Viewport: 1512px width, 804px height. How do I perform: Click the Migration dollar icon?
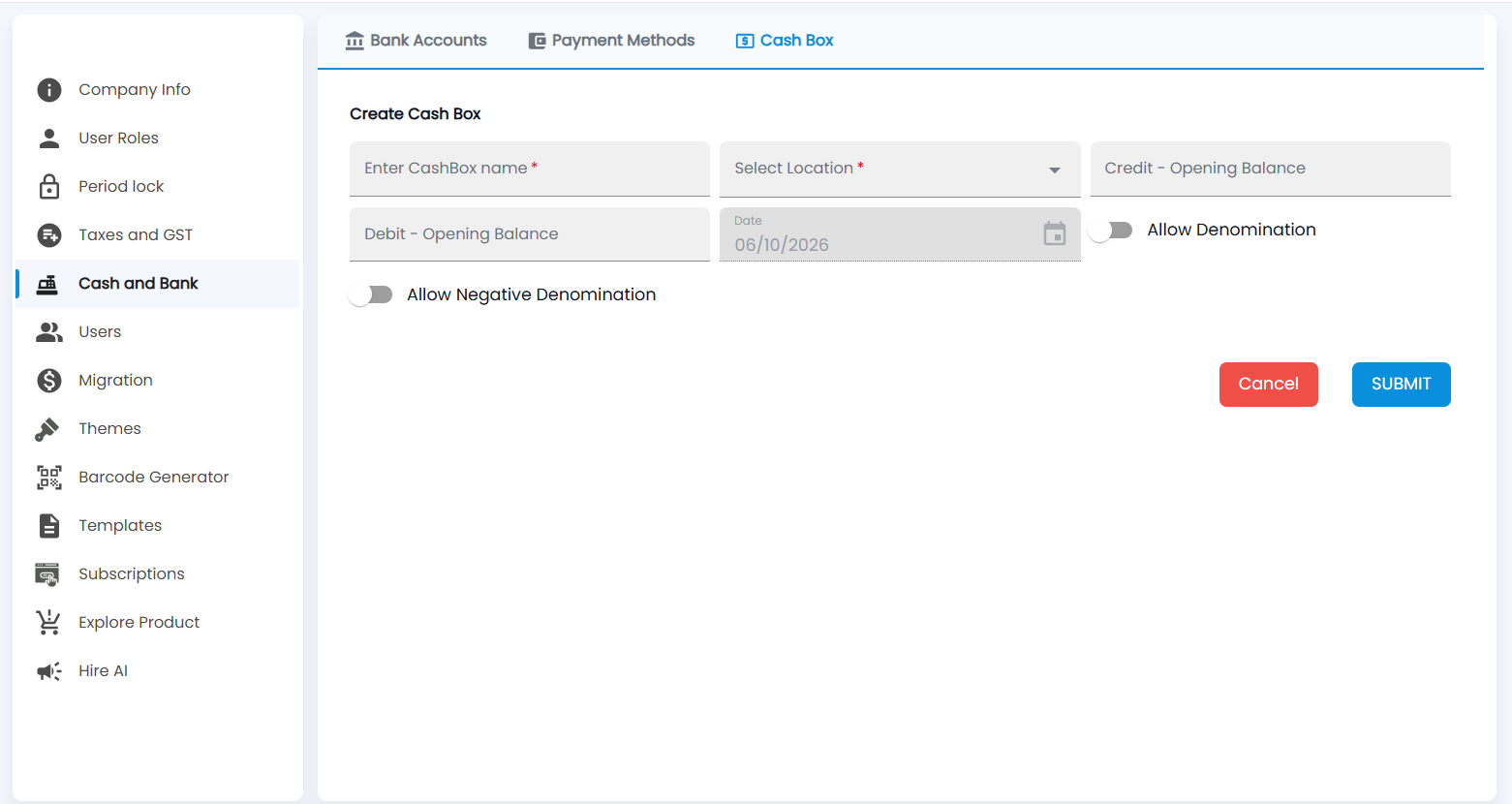[49, 381]
